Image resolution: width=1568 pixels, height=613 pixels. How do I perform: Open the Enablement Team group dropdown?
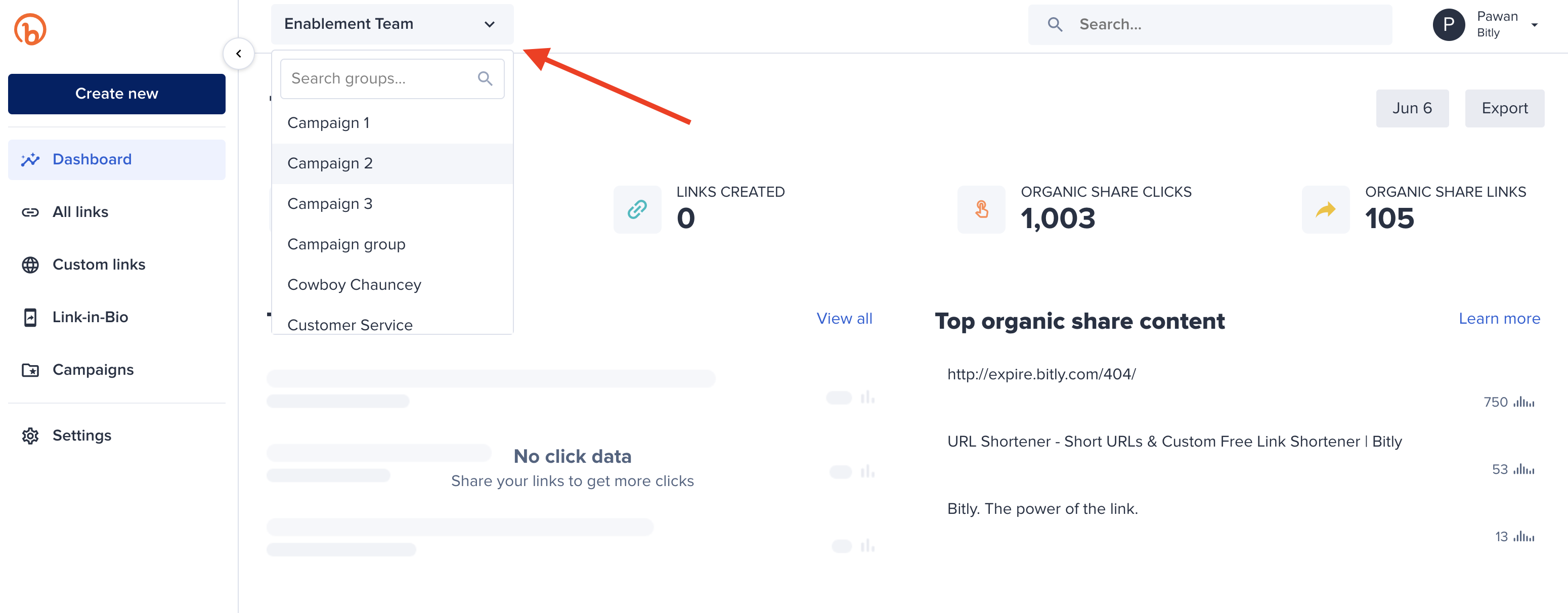pyautogui.click(x=392, y=24)
